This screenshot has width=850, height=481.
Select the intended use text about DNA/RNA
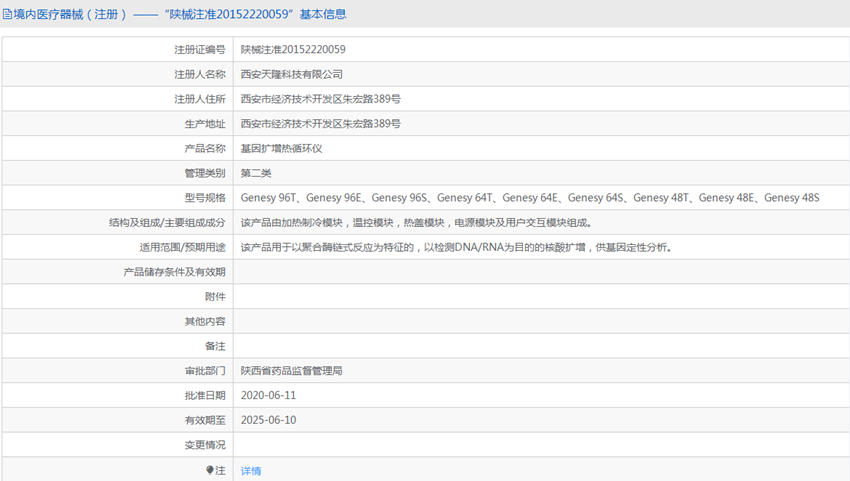[x=456, y=247]
